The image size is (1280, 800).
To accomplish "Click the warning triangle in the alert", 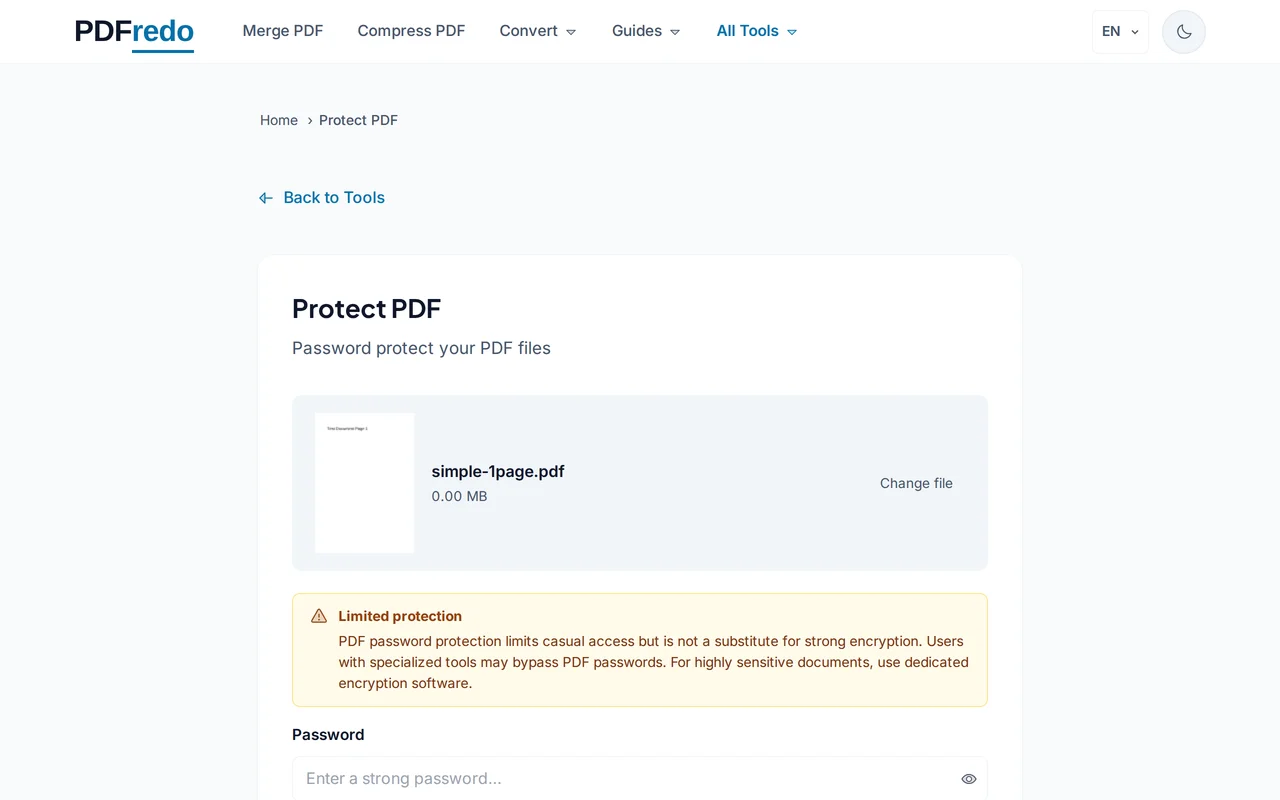I will click(318, 615).
